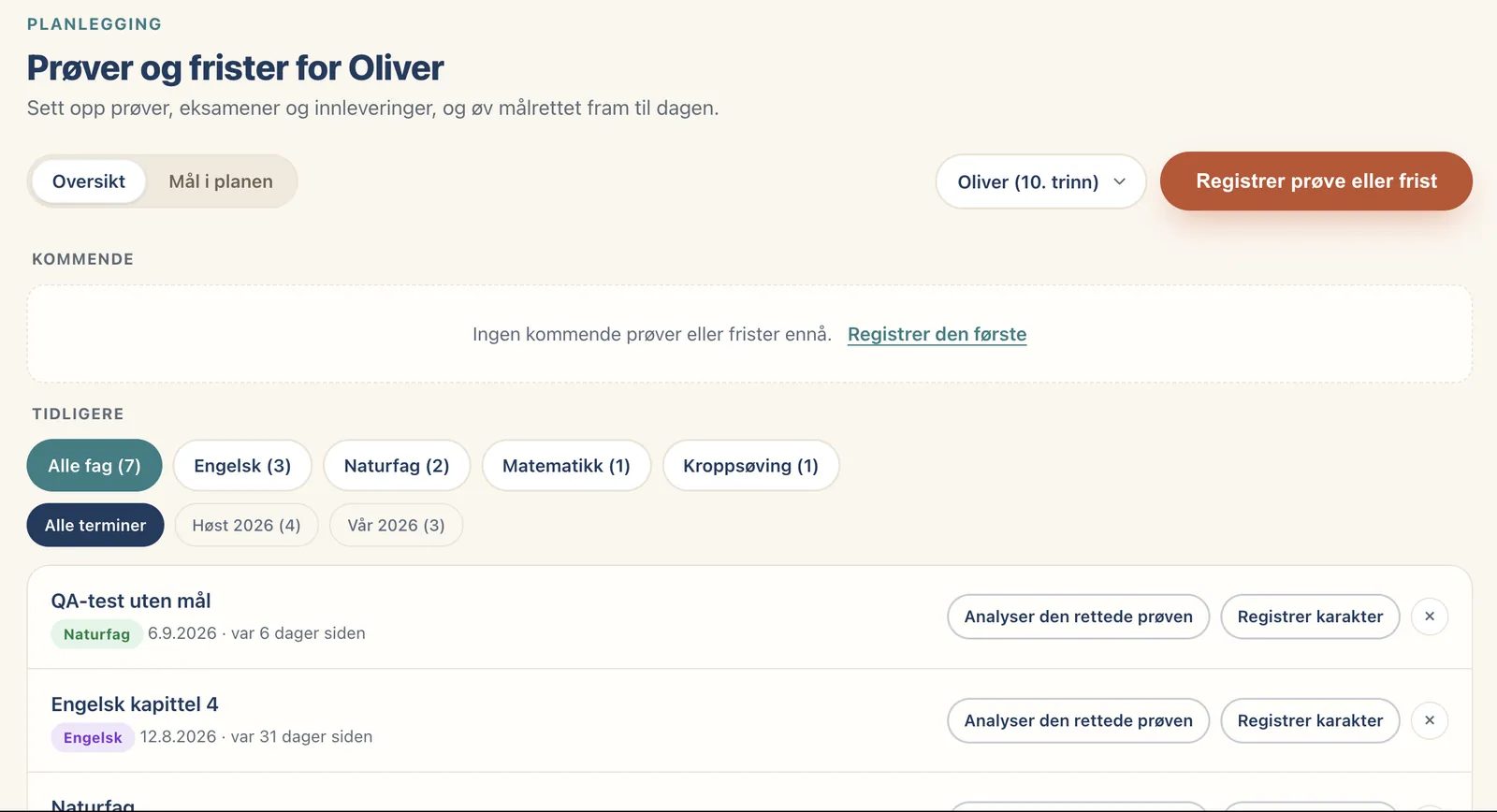Open the Engelsk kapittel 4 title
The image size is (1497, 812).
135,704
